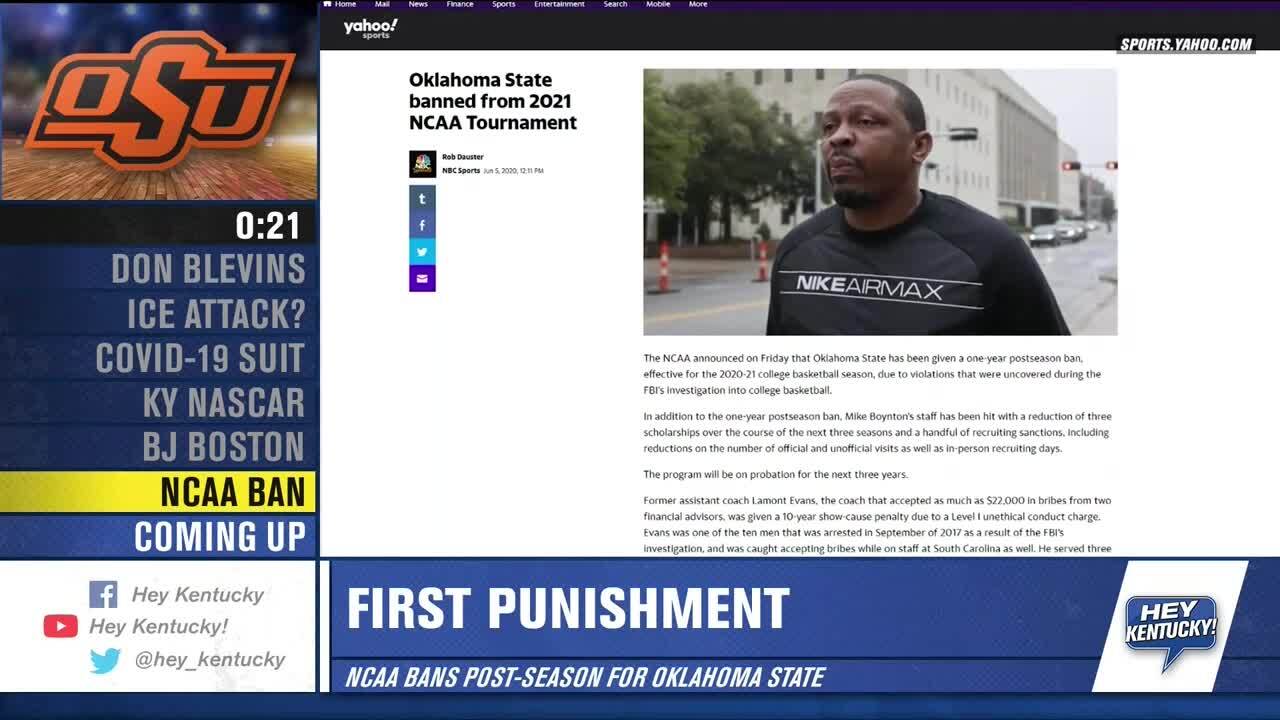Viewport: 1280px width, 720px height.
Task: Open the Home menu item
Action: point(340,4)
